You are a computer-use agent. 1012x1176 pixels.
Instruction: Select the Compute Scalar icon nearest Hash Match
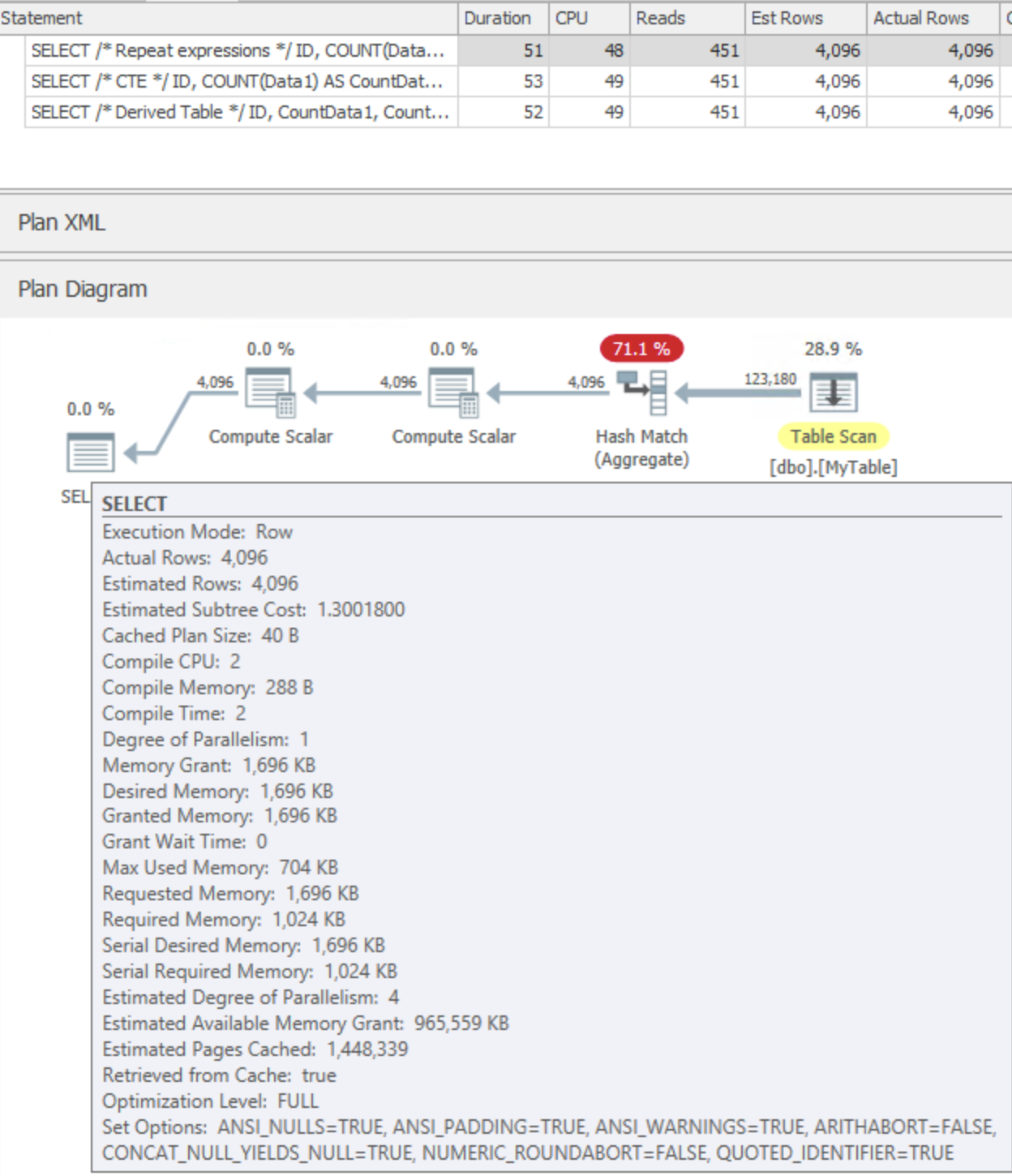pyautogui.click(x=452, y=393)
